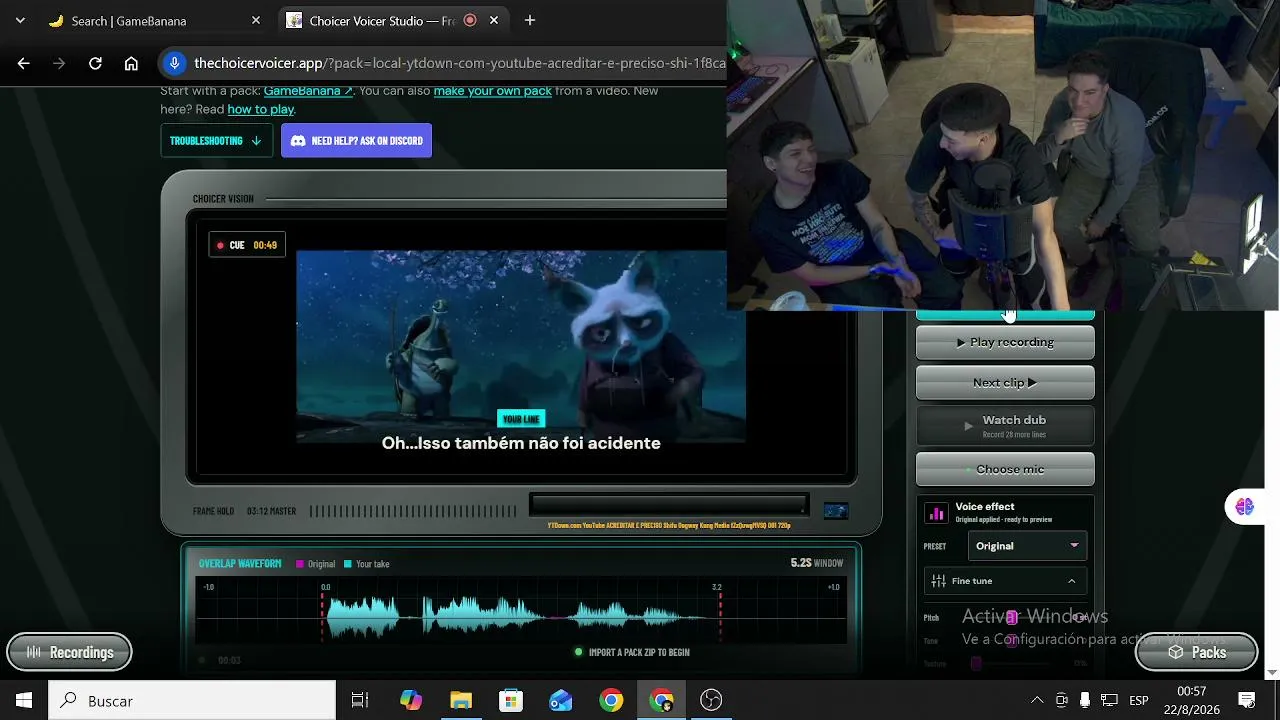Image resolution: width=1280 pixels, height=720 pixels.
Task: Click the Shifu video clip preview
Action: tap(521, 346)
